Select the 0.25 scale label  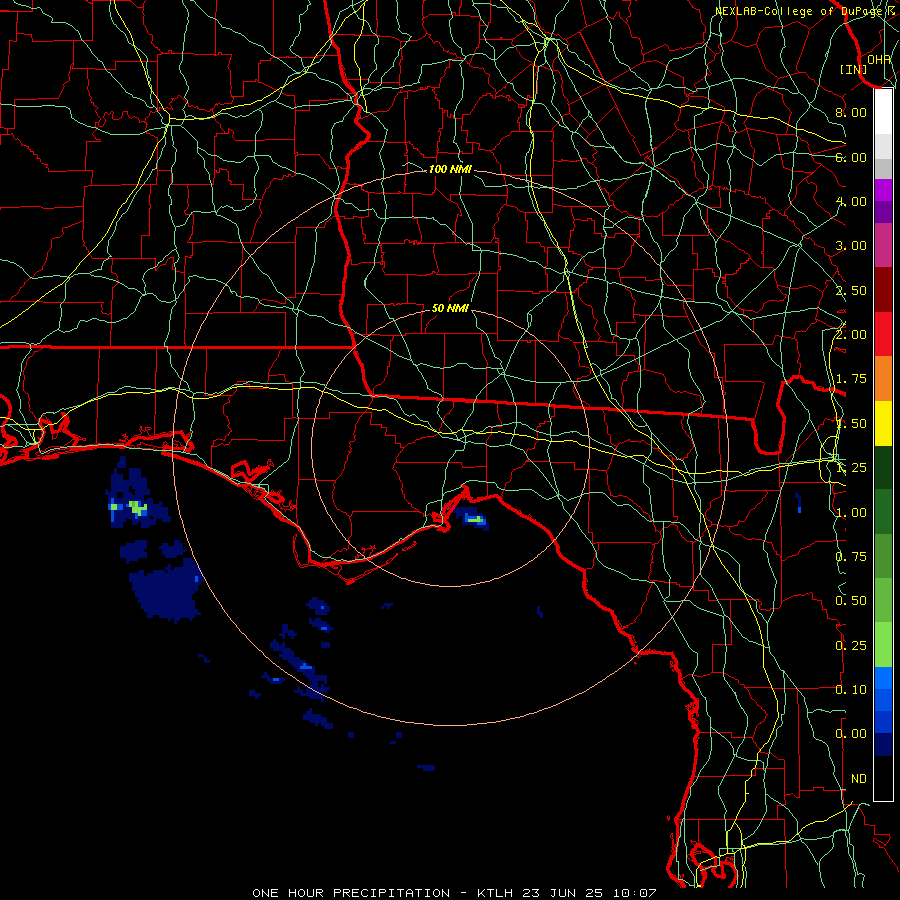point(851,646)
